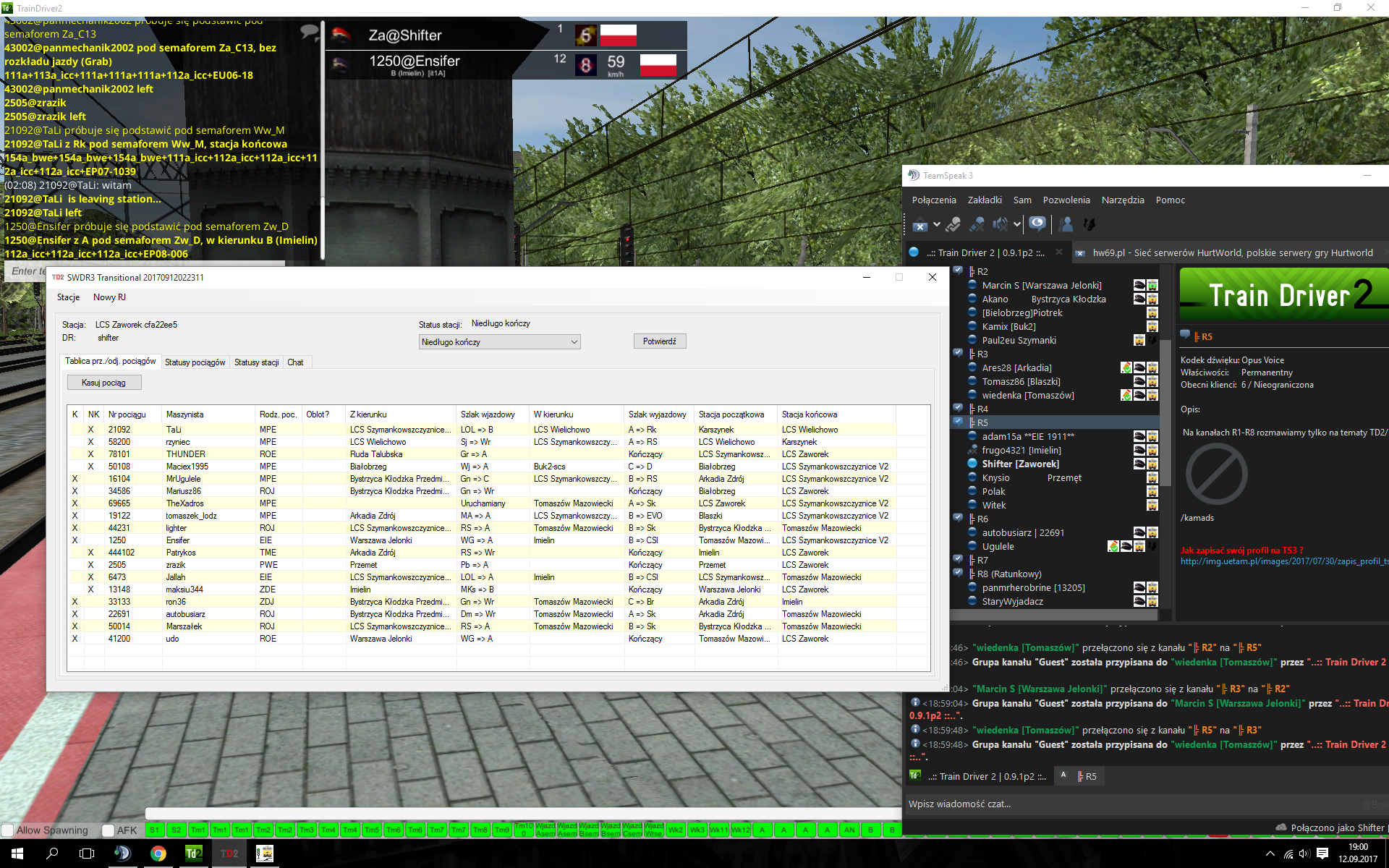Screen dimensions: 1389x868
Task: Open contacts icon in TeamSpeak toolbar
Action: coord(1066,225)
